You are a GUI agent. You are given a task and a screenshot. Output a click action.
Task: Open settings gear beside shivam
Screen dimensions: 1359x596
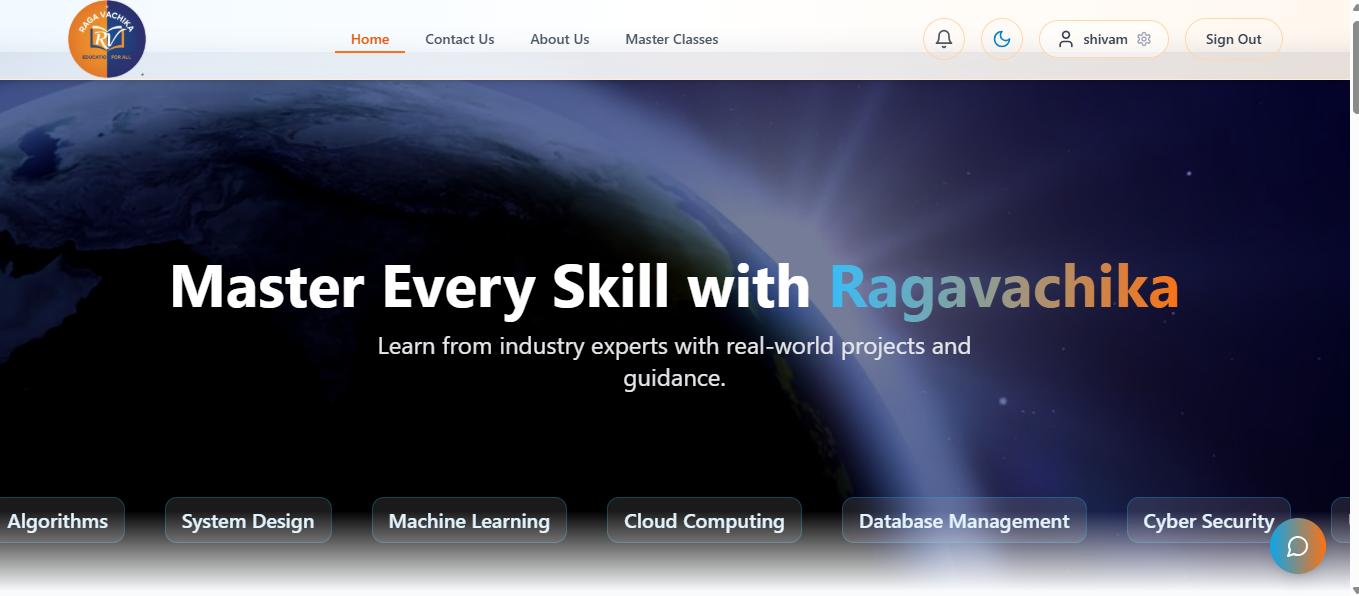tap(1144, 39)
